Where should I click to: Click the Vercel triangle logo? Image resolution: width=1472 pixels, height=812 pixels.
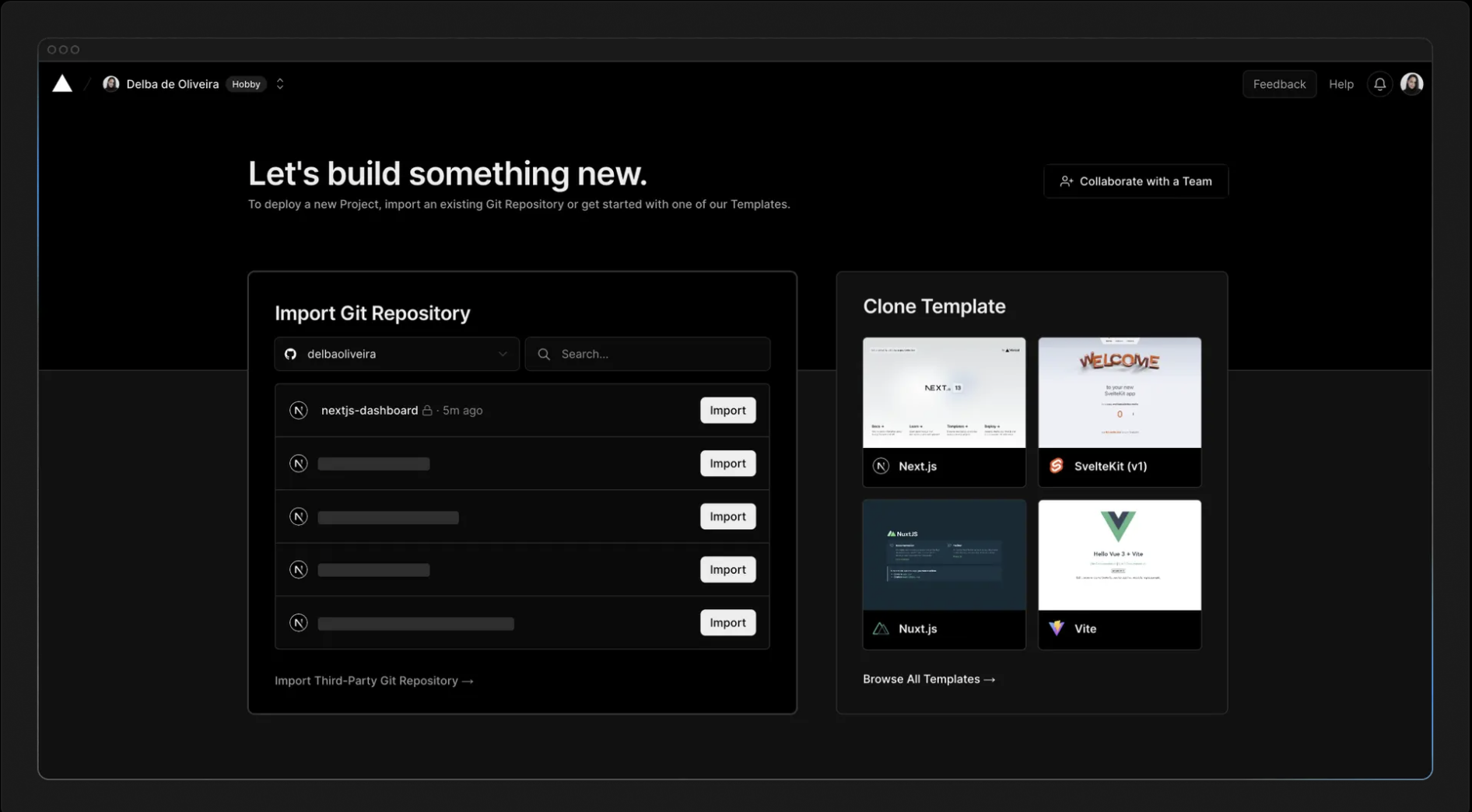click(62, 83)
